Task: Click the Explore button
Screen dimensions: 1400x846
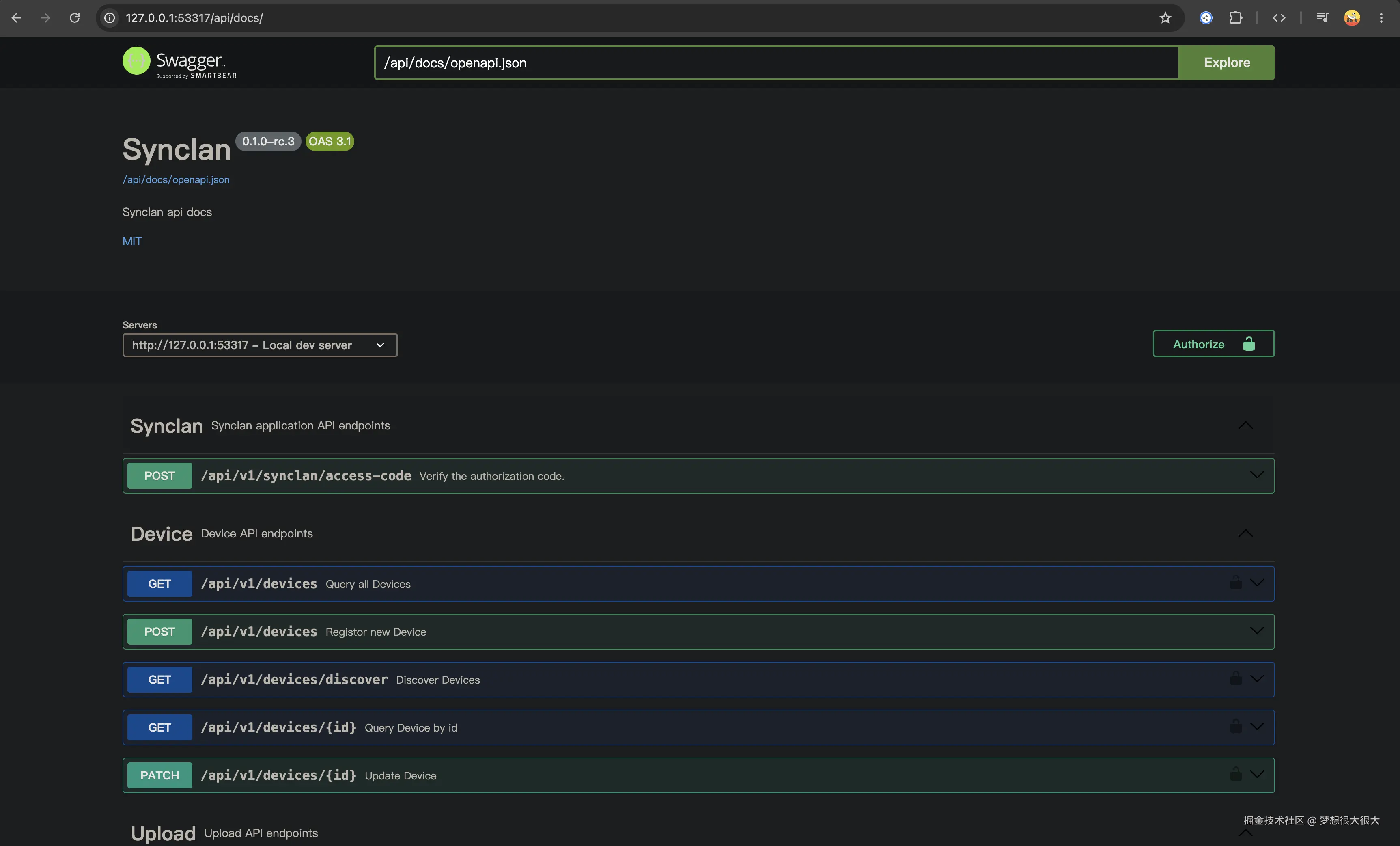Action: point(1227,63)
